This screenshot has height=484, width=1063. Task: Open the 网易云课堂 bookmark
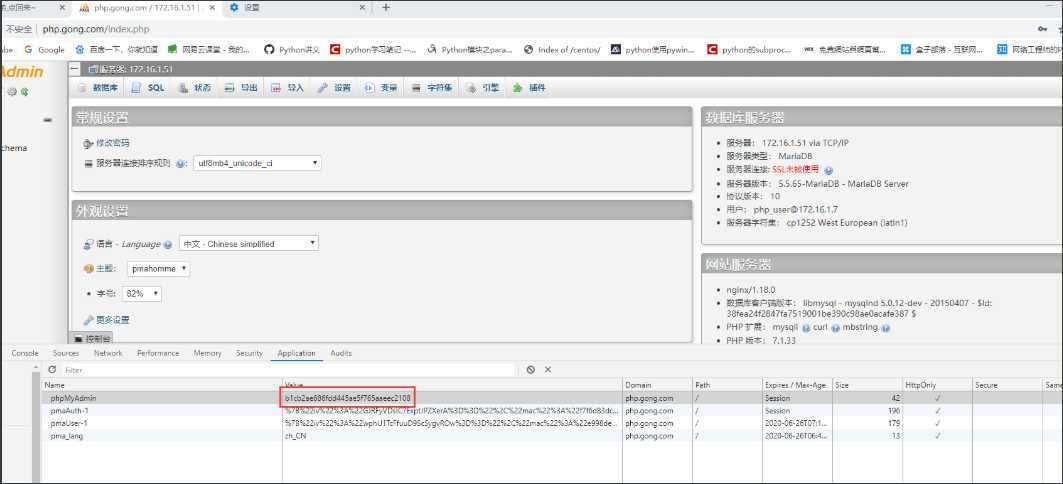209,49
